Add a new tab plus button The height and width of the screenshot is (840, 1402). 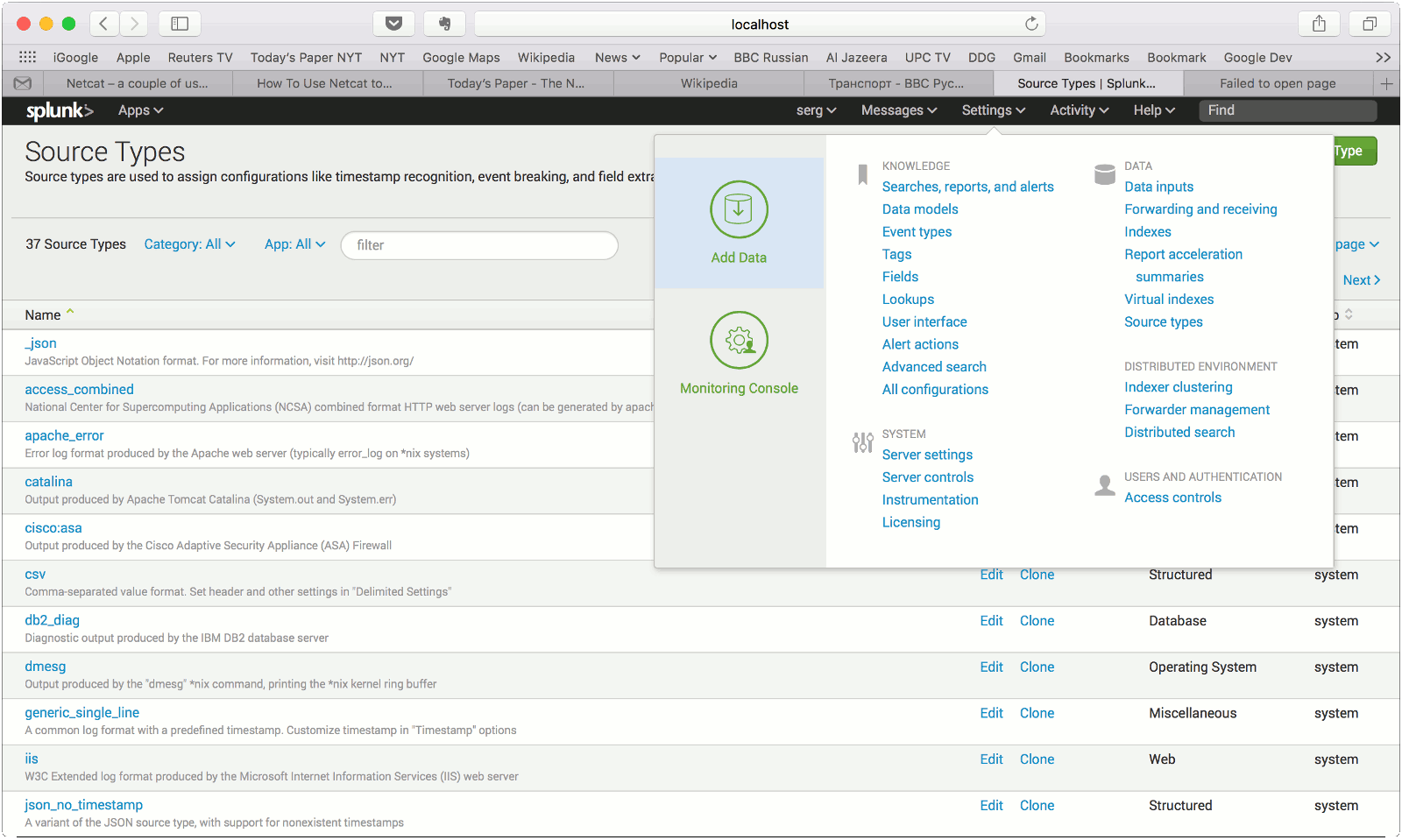1387,83
